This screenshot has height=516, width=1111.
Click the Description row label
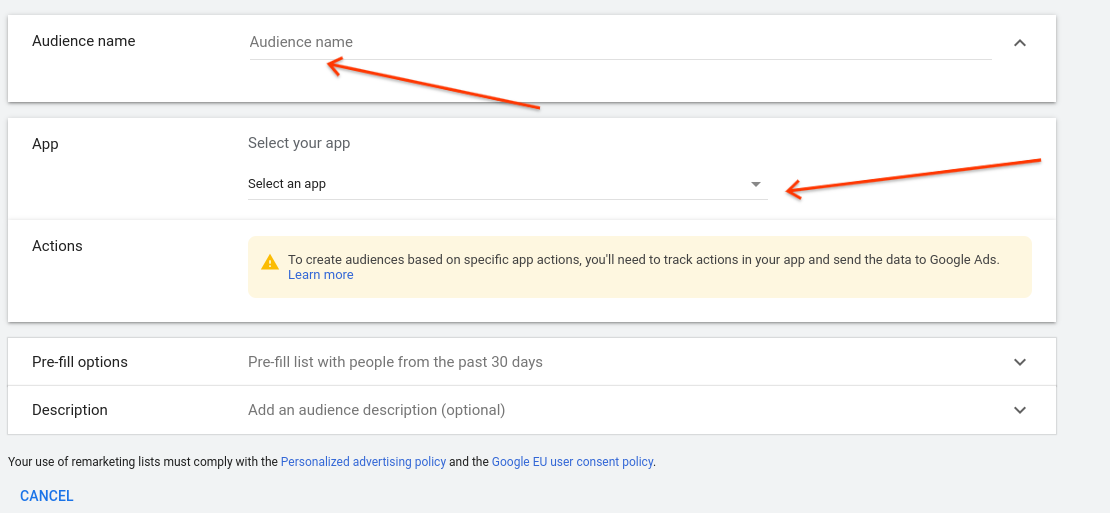coord(70,410)
